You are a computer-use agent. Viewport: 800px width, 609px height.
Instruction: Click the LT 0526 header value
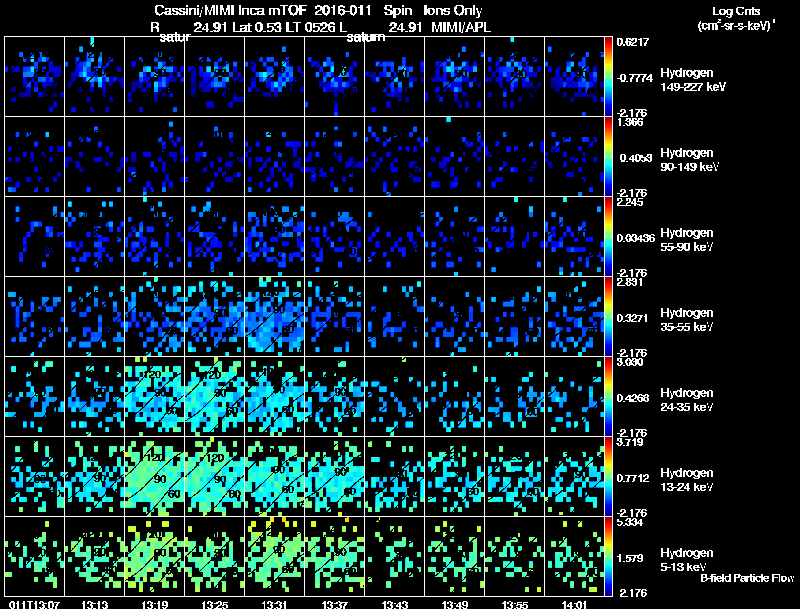point(310,27)
